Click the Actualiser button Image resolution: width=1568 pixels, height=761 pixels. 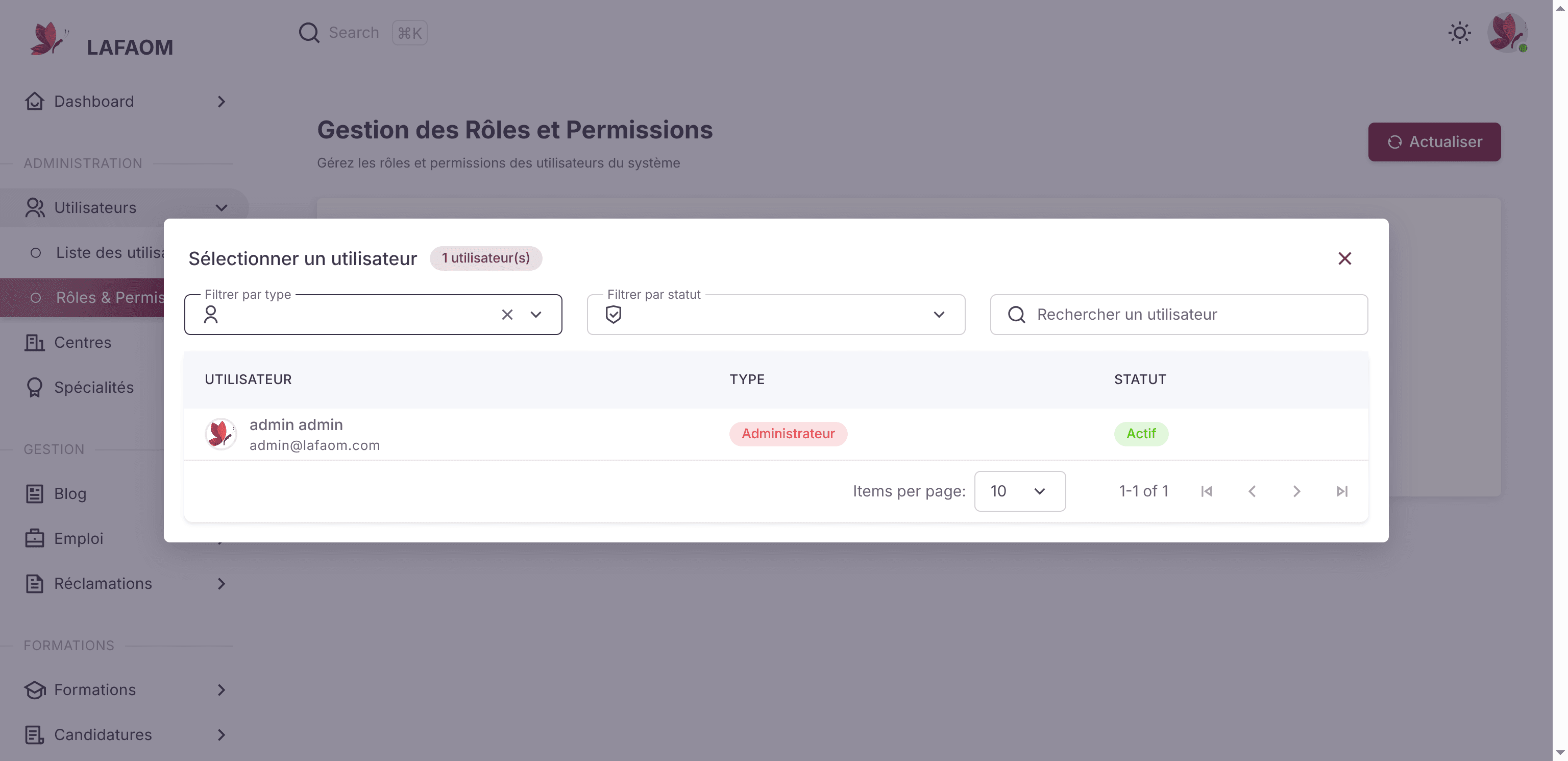click(x=1434, y=142)
